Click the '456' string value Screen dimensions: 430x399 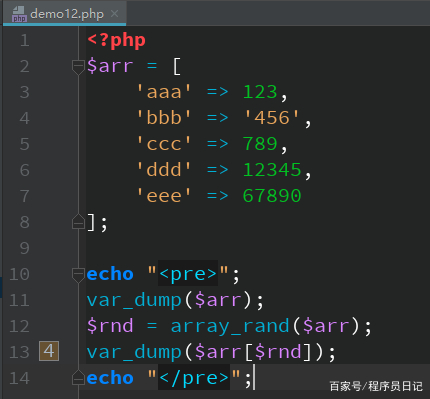click(x=272, y=118)
